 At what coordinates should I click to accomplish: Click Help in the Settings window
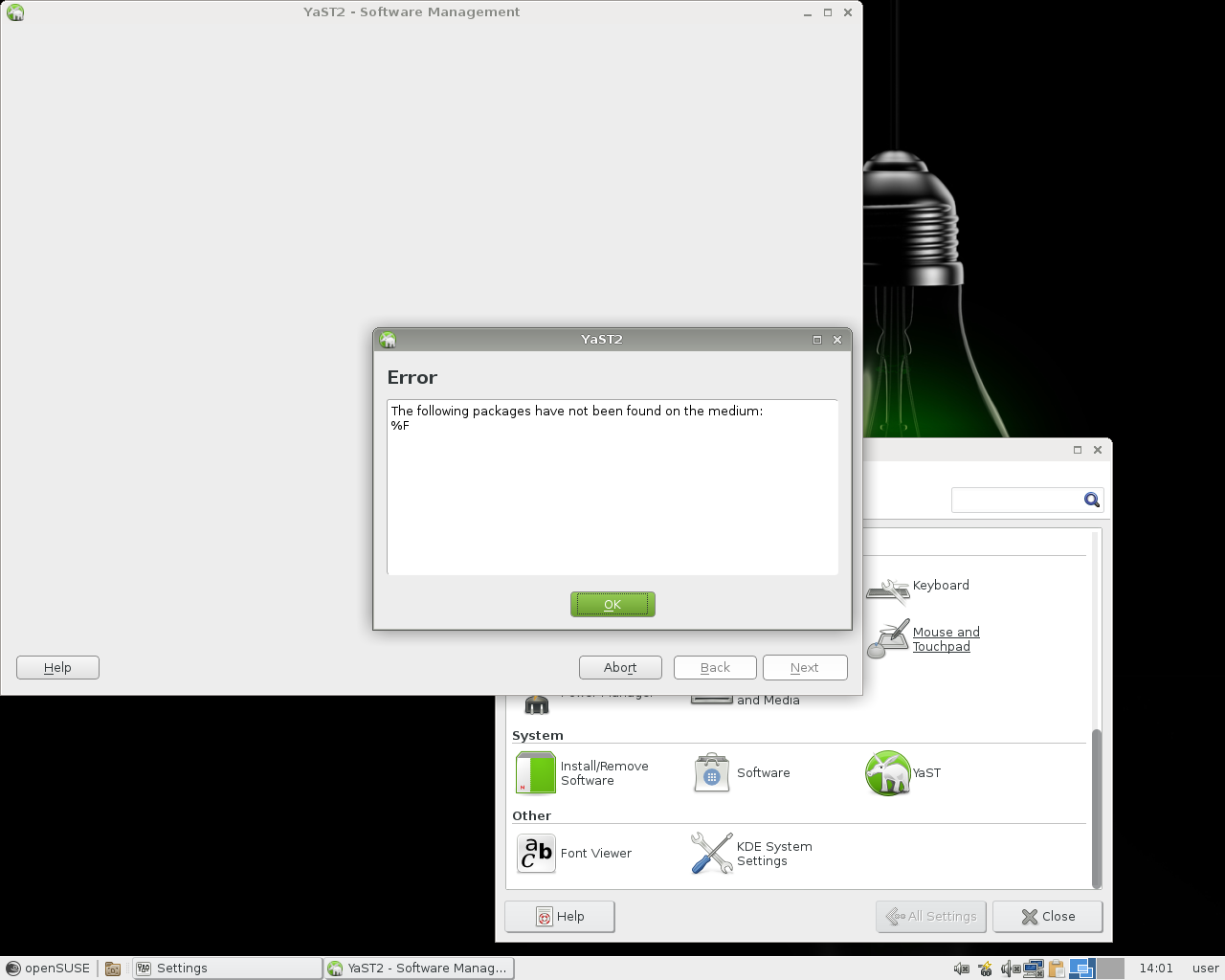pyautogui.click(x=560, y=916)
